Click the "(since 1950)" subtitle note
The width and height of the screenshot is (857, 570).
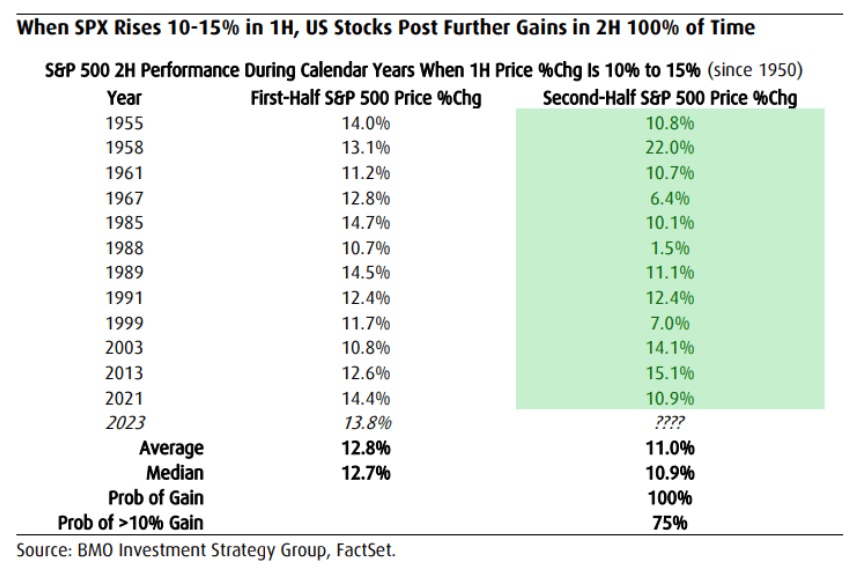[x=755, y=70]
